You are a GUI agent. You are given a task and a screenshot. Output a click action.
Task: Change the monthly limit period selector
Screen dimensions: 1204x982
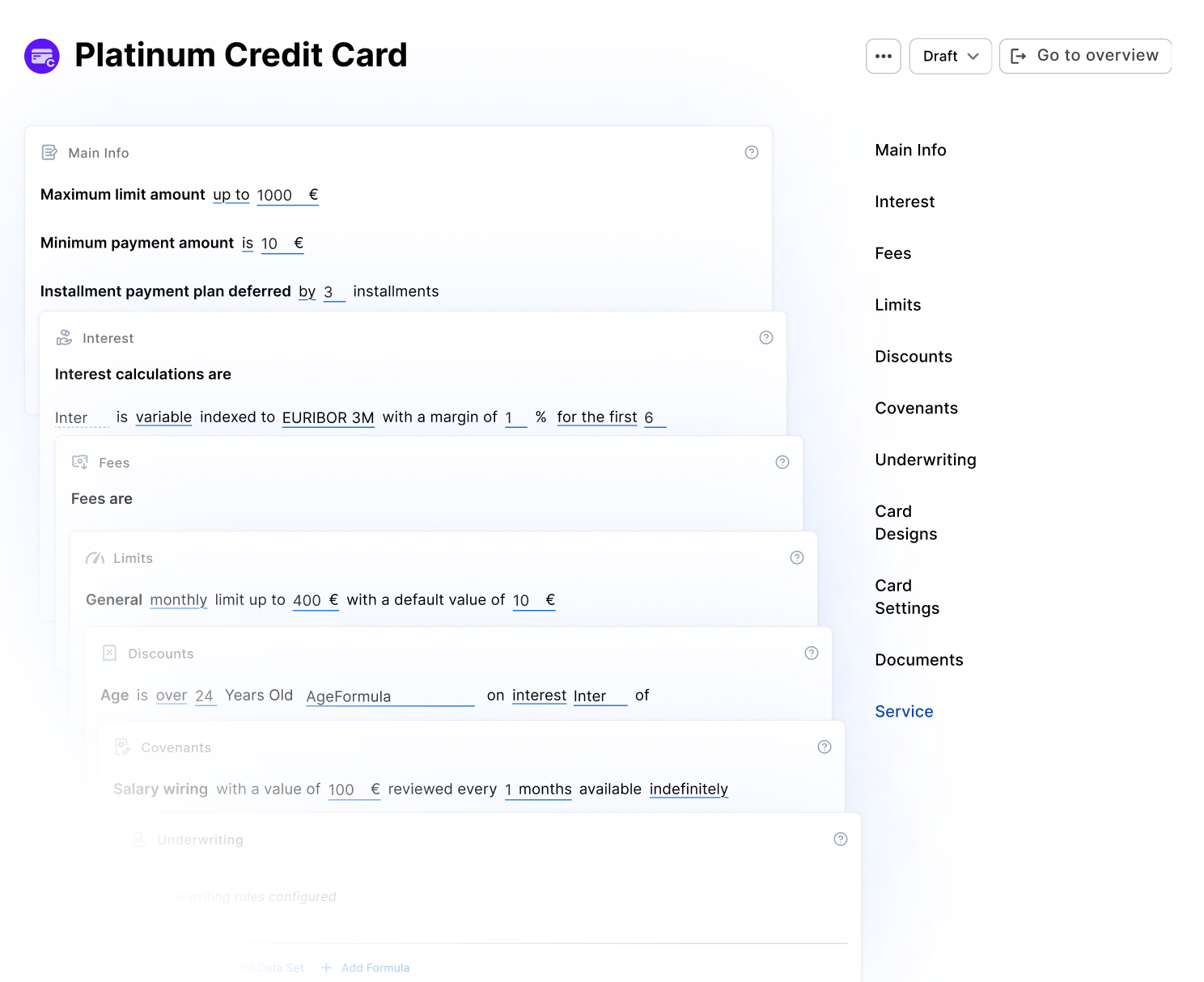[178, 600]
